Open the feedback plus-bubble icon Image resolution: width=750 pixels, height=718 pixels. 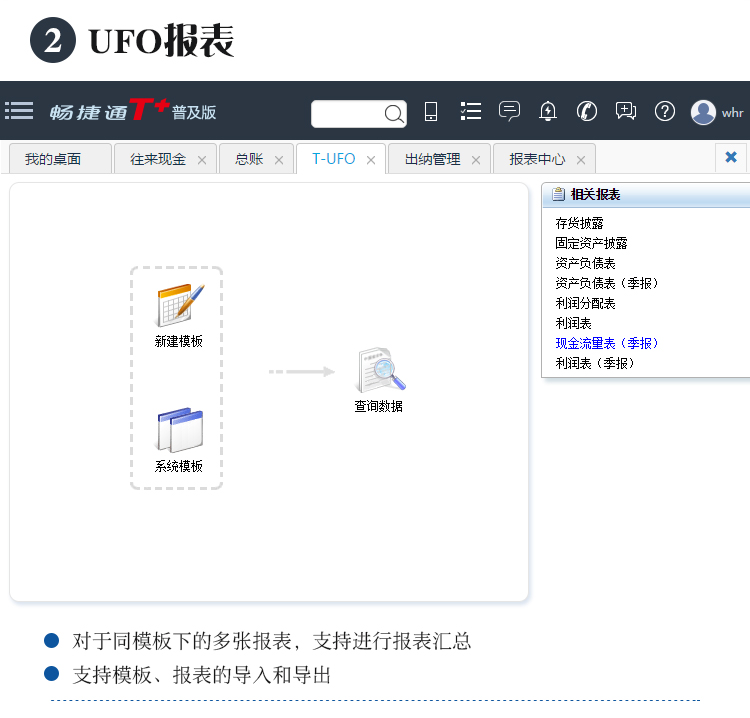click(x=626, y=111)
